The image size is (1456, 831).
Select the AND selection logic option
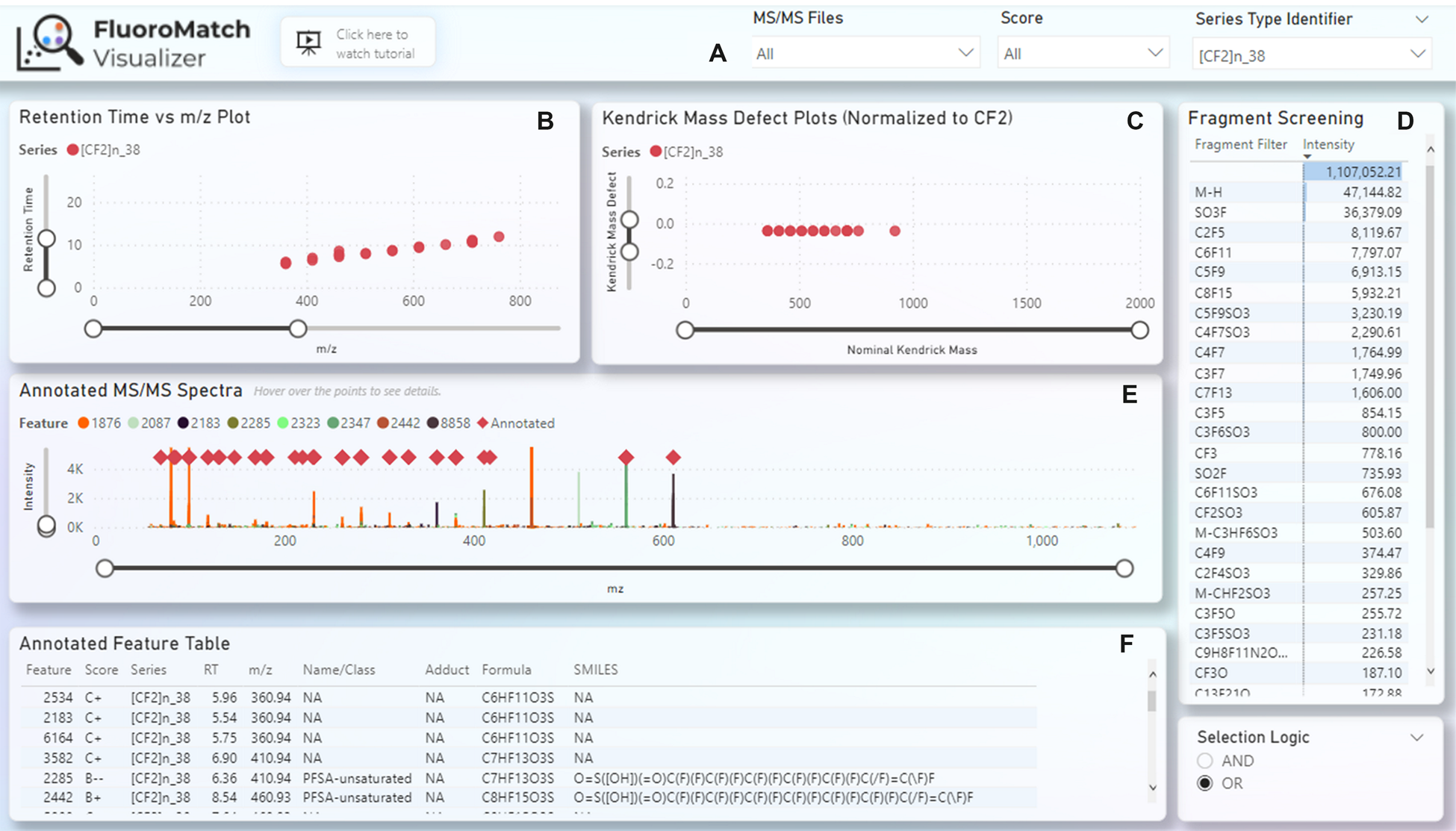click(x=1204, y=761)
